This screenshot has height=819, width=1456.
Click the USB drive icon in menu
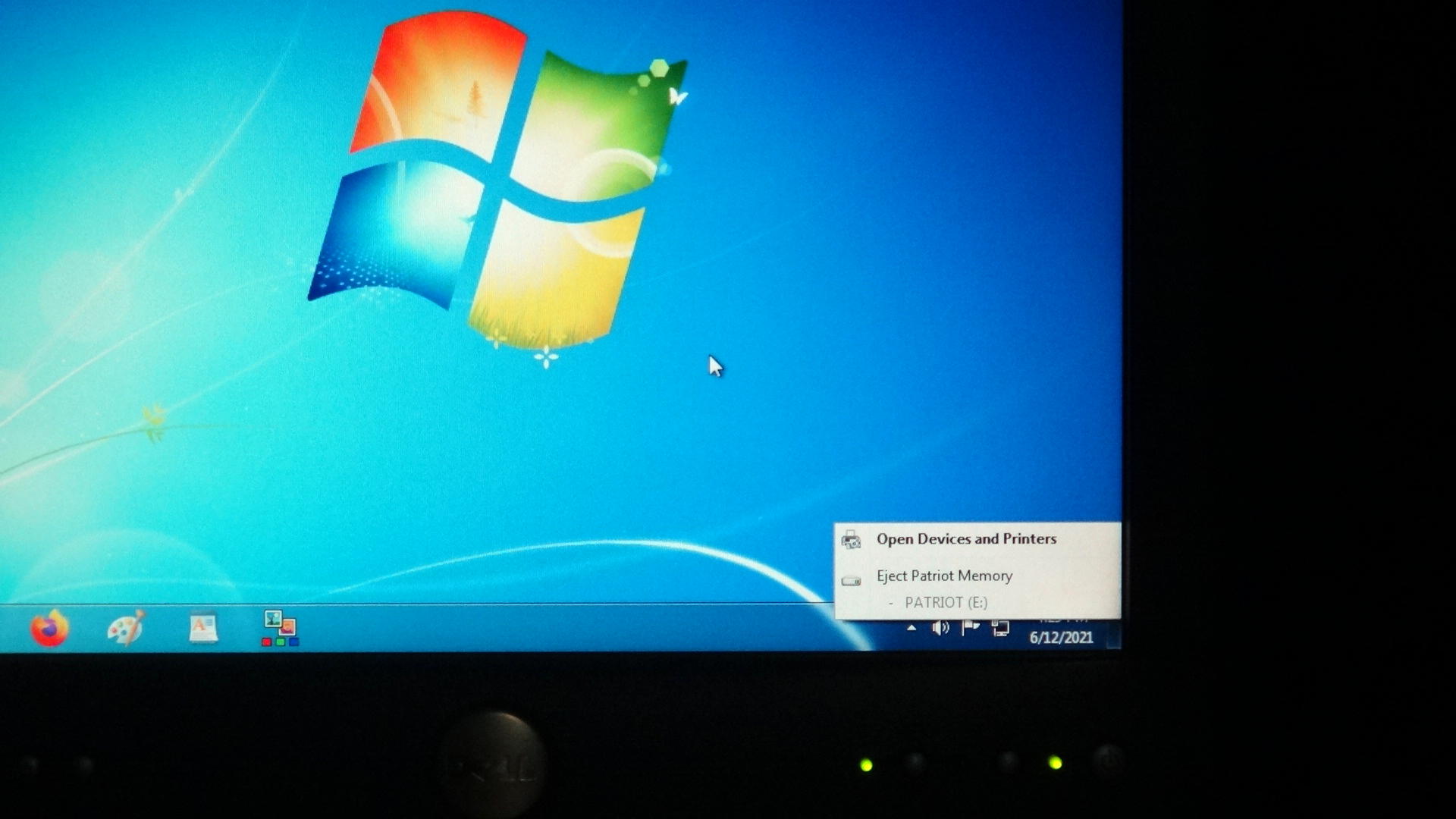(851, 582)
